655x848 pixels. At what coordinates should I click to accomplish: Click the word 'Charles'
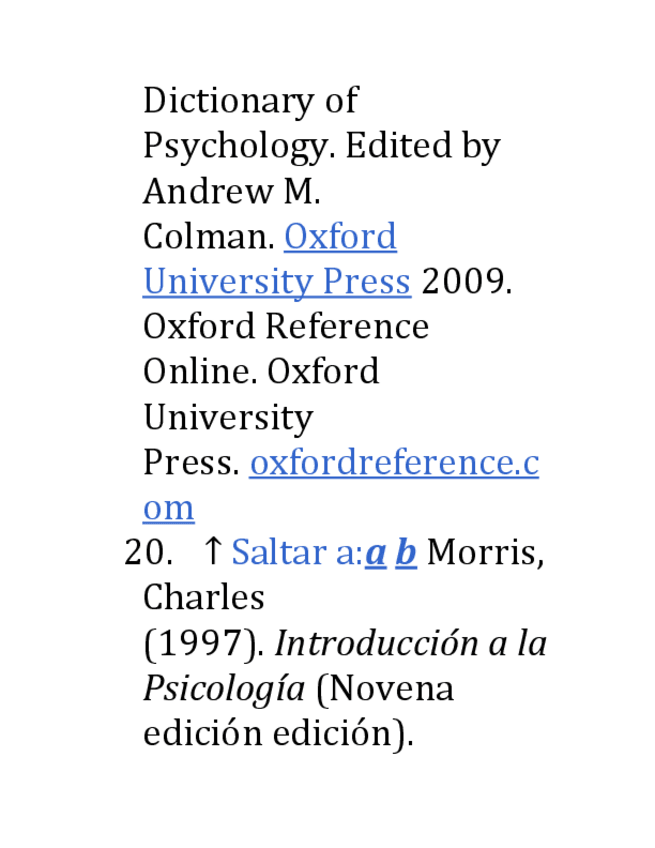204,597
